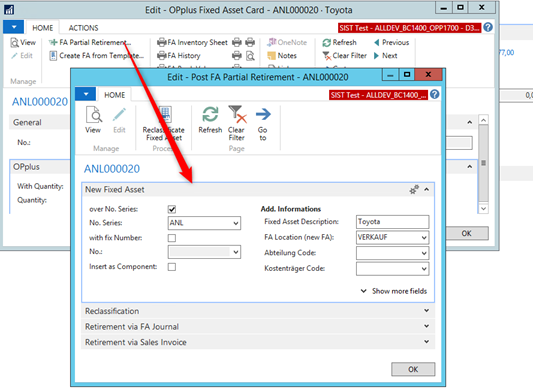Enable with fix Number checkbox
This screenshot has width=533, height=390.
pos(172,238)
